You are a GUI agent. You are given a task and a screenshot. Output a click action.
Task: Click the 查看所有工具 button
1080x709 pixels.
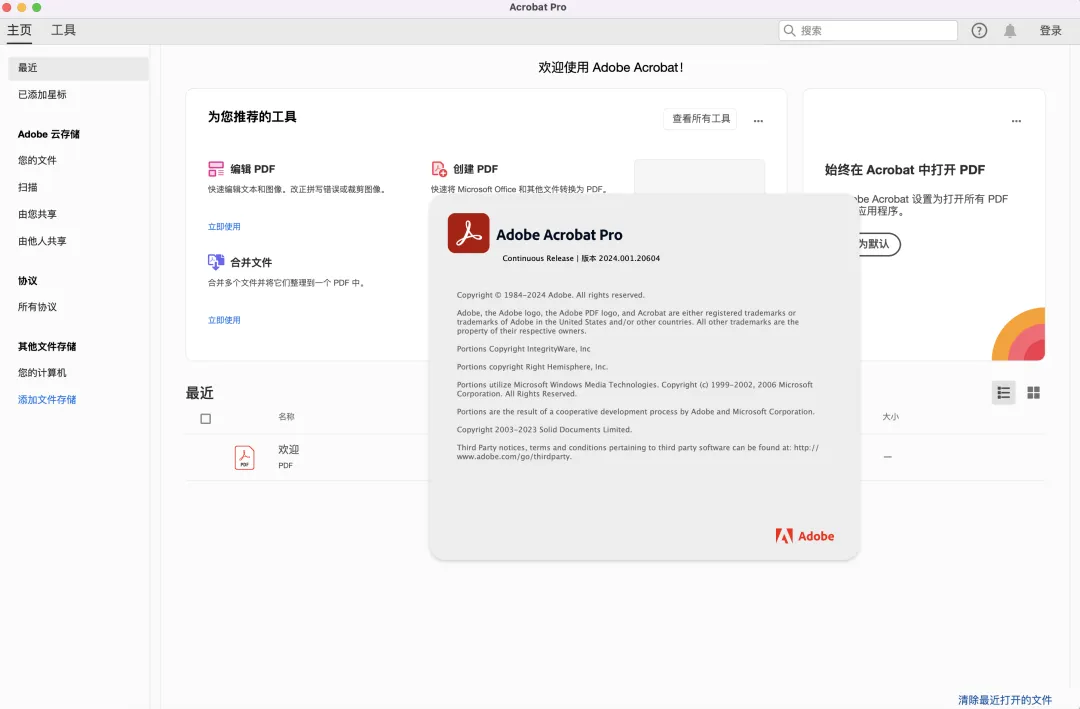click(x=700, y=119)
